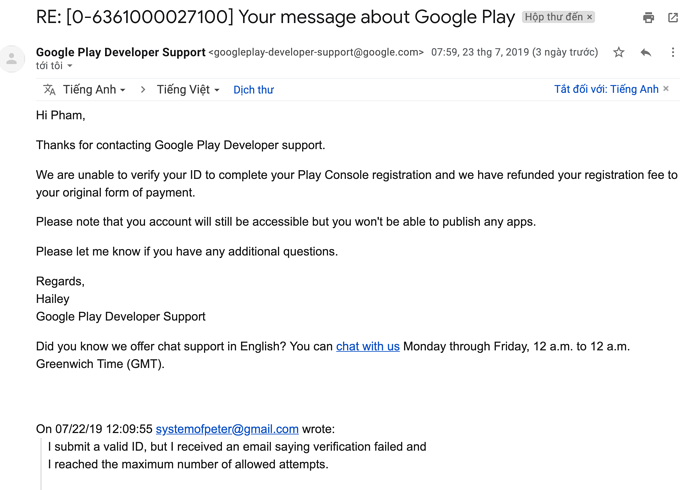Print this email using the printer icon
The image size is (690, 490).
[648, 18]
